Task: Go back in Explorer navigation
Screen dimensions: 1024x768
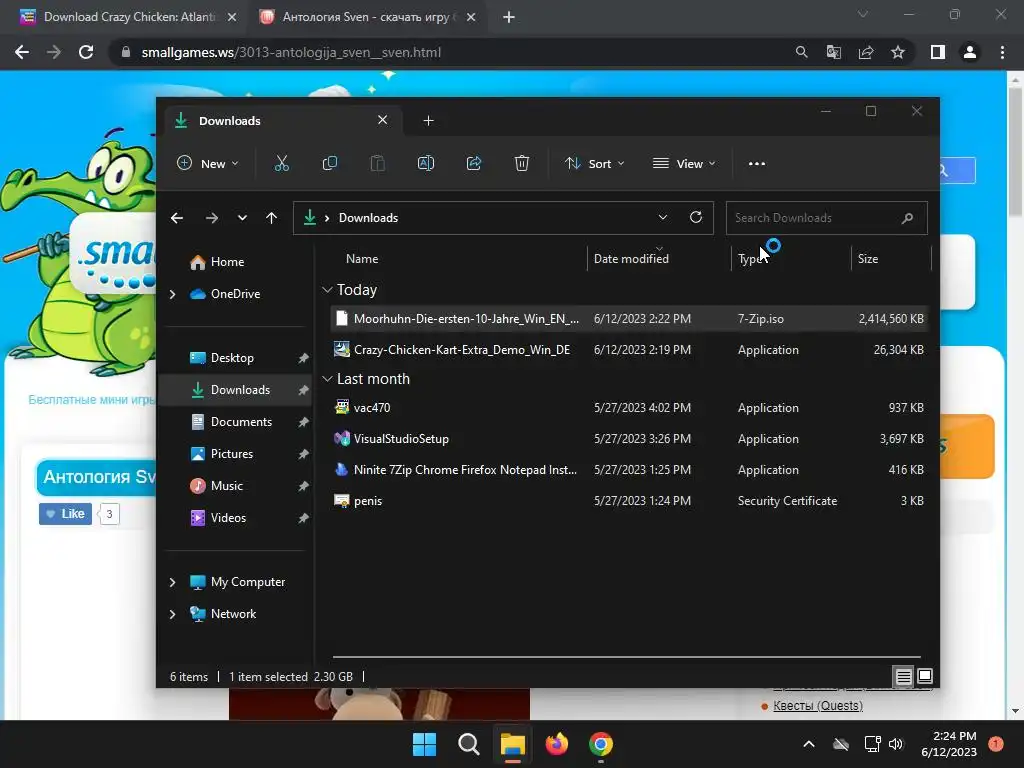Action: click(x=177, y=218)
